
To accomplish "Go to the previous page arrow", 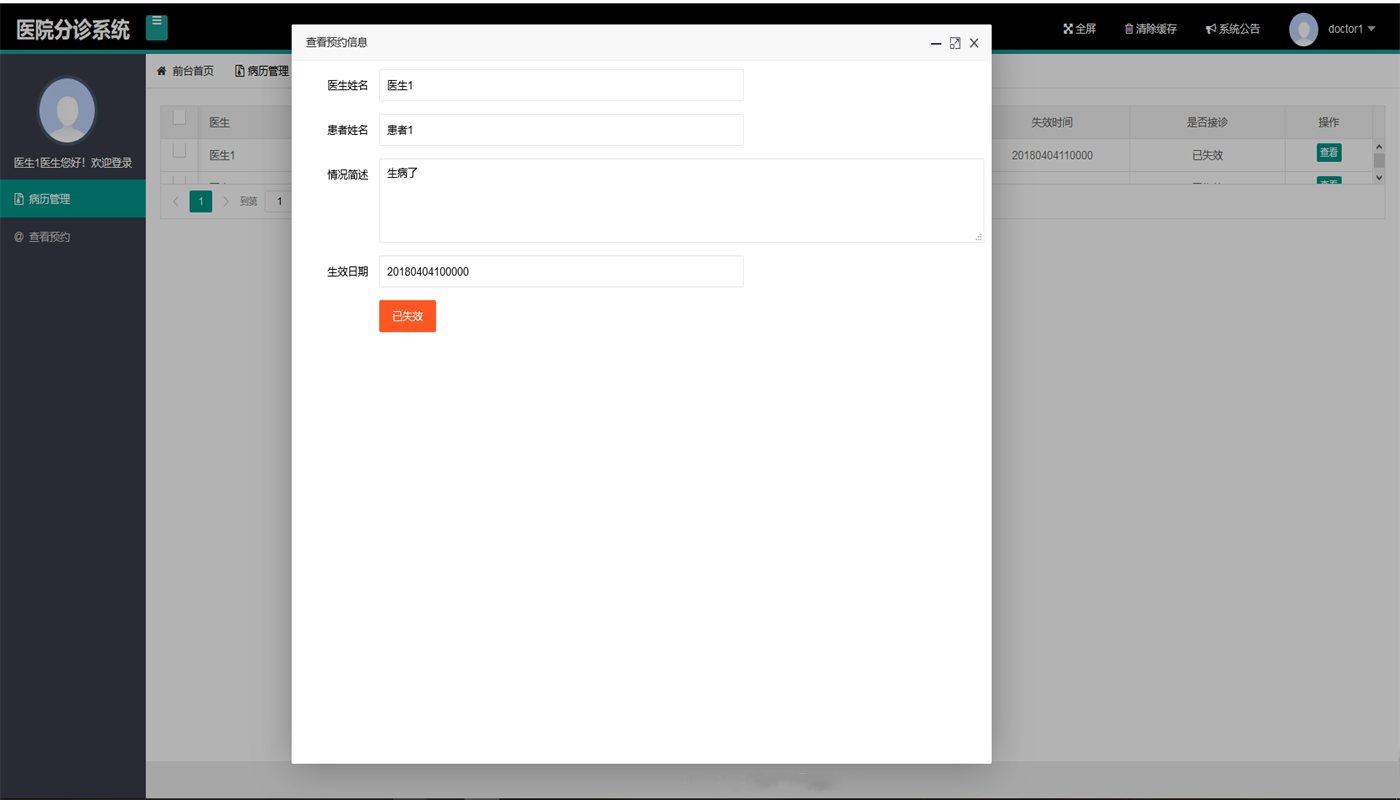I will click(x=176, y=201).
